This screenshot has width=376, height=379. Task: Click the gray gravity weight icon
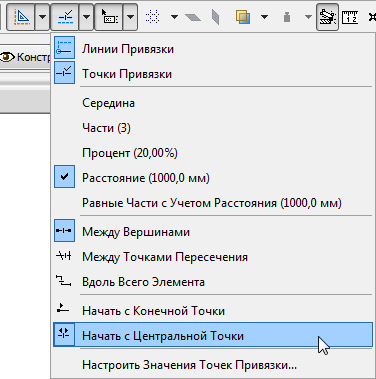click(287, 17)
